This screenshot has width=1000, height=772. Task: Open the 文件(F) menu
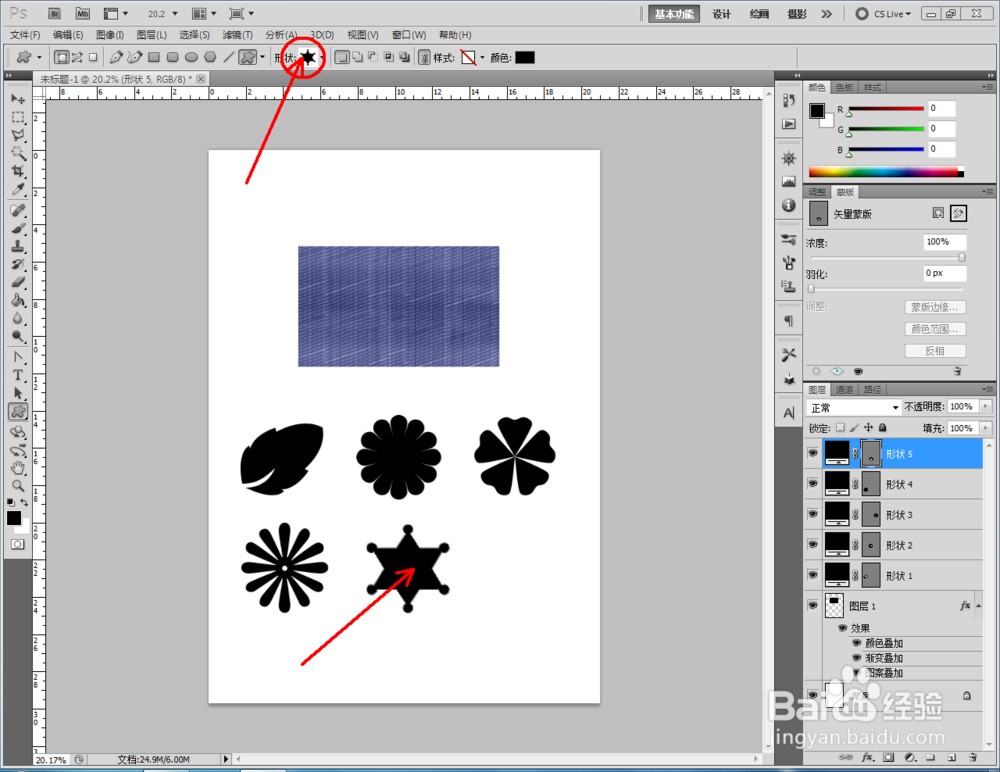coord(26,34)
